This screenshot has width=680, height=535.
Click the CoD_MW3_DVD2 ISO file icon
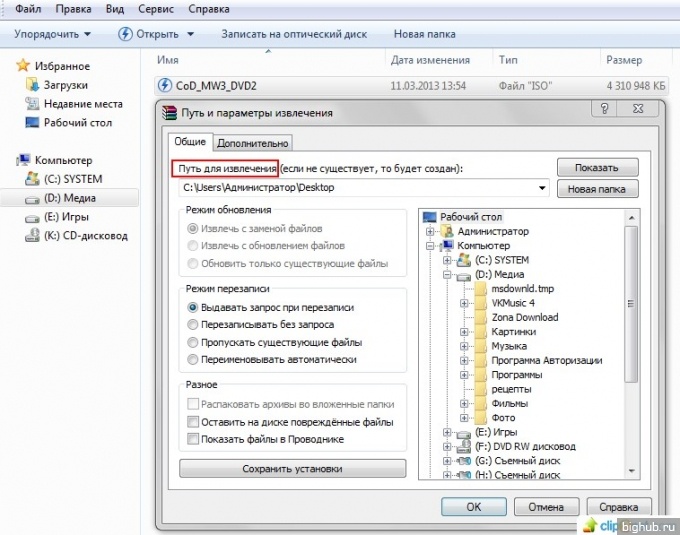tap(165, 86)
